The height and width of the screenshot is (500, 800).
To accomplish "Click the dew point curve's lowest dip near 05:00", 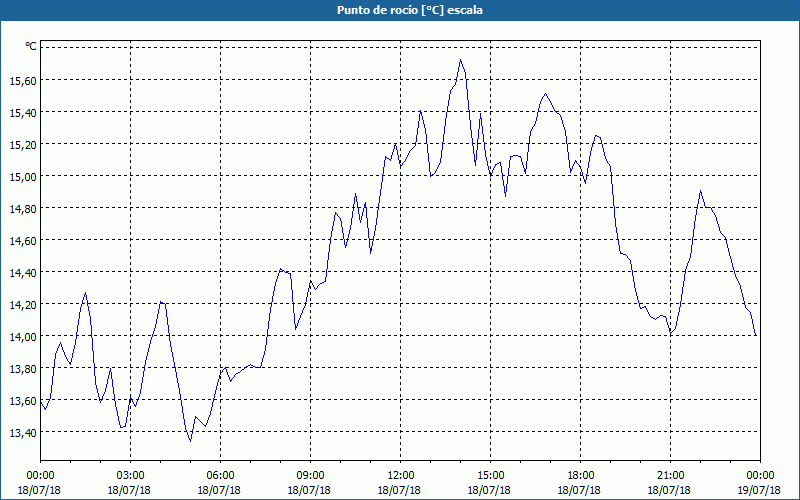I will [190, 441].
